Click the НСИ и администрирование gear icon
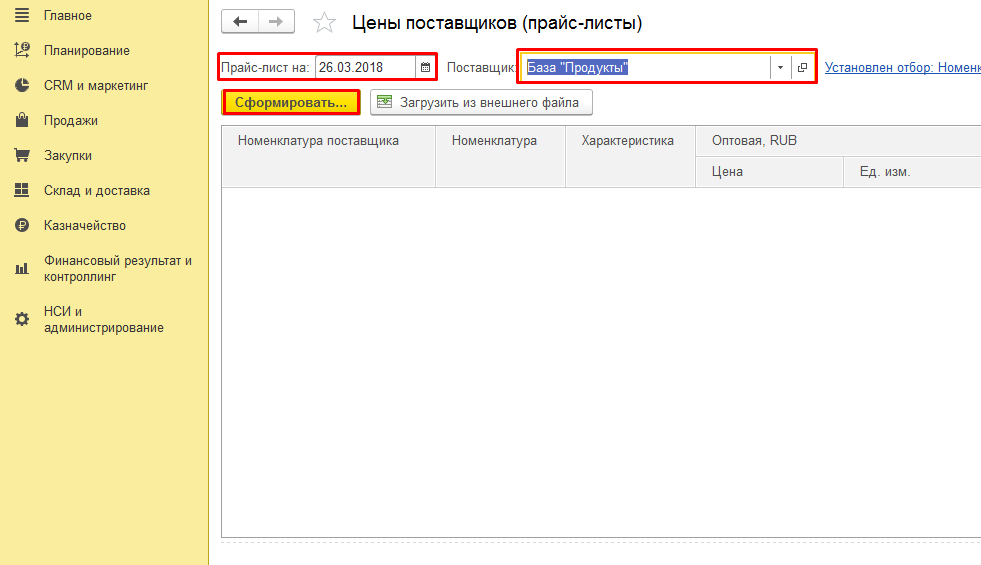981x565 pixels. point(21,320)
